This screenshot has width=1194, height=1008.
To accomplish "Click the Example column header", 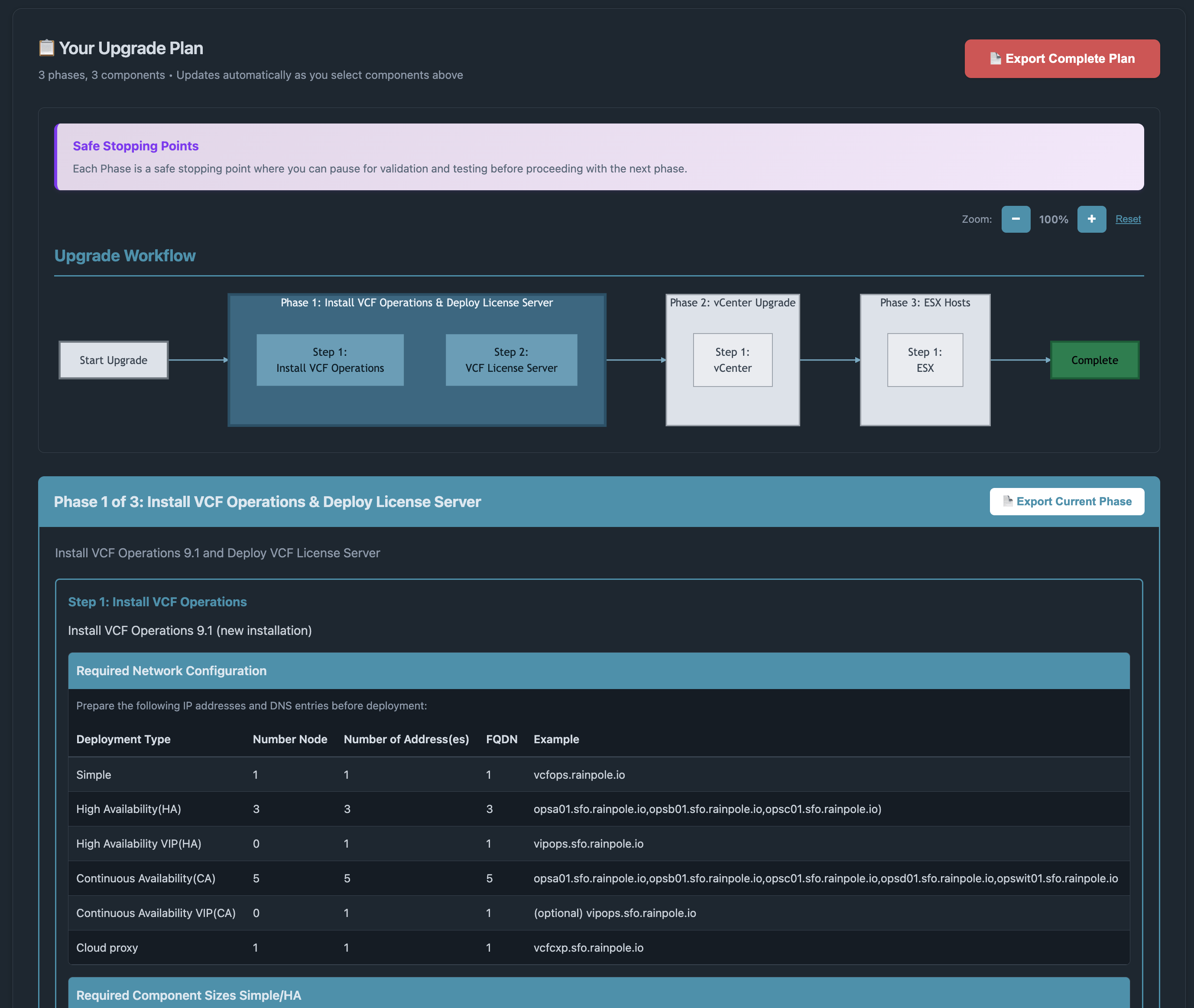I will pos(556,739).
